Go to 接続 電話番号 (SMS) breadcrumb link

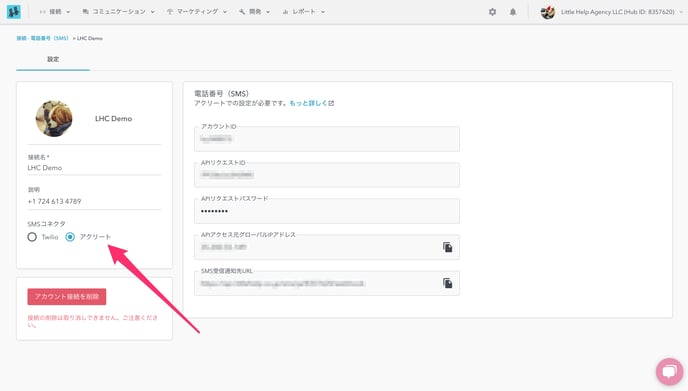[43, 38]
